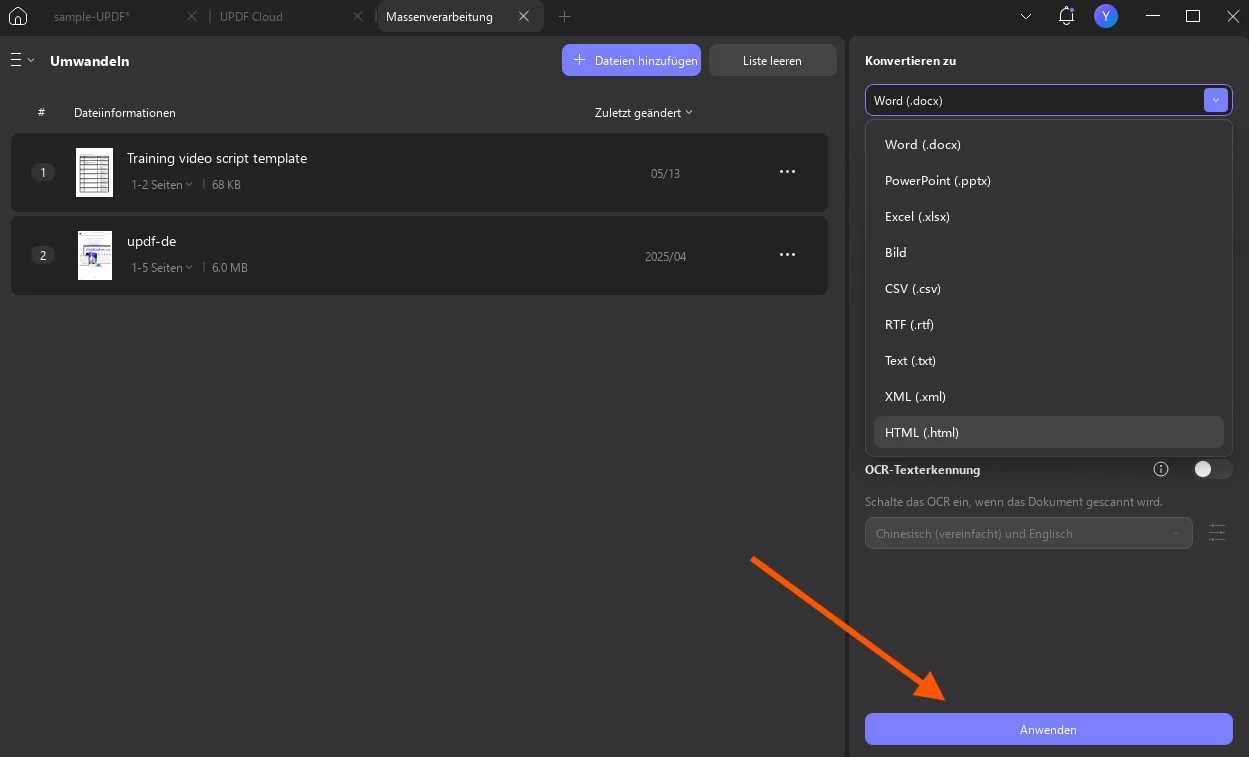Screen dimensions: 1249x757
Task: Expand page range 1-5 Seiten
Action: click(162, 268)
